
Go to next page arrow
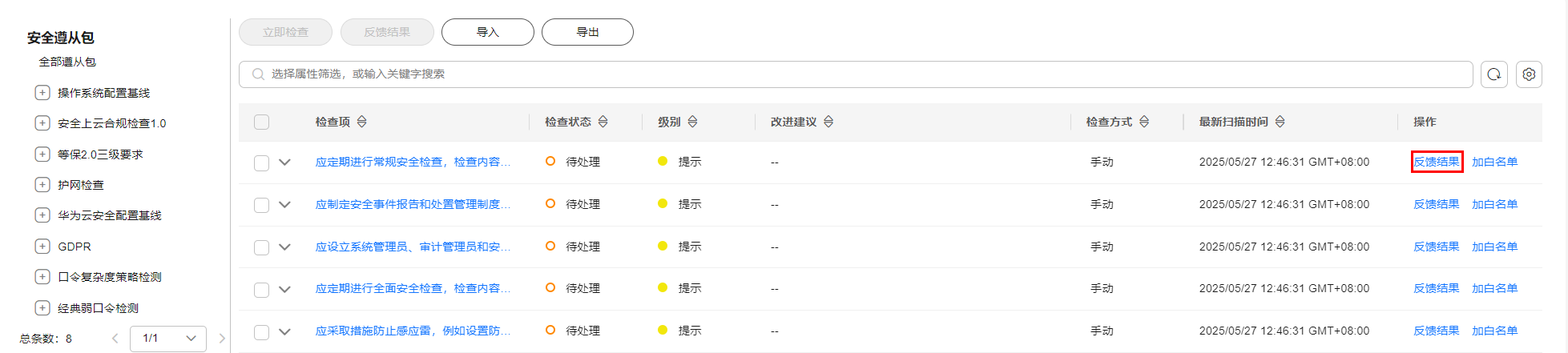point(222,339)
